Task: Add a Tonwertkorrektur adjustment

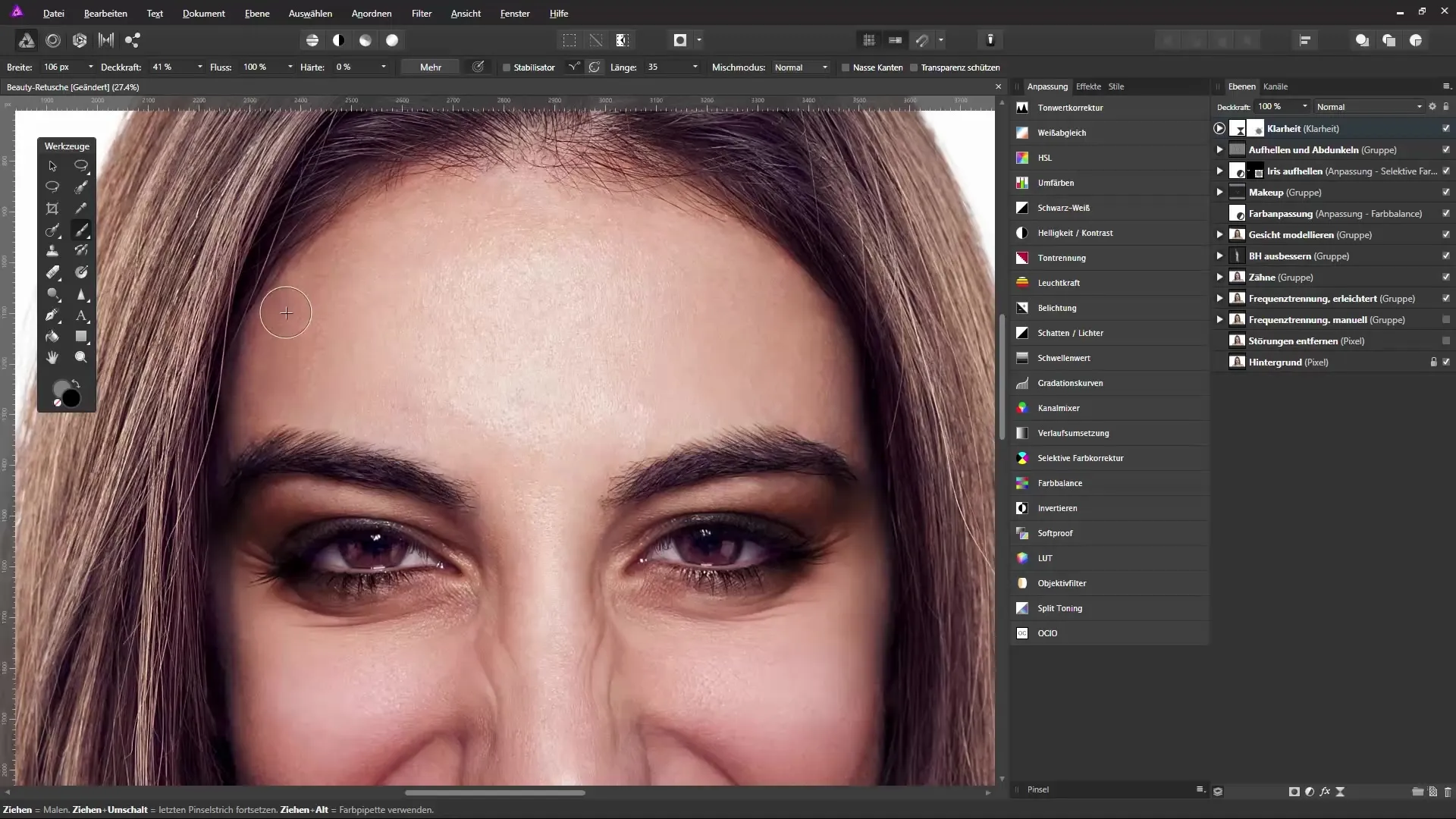Action: point(1110,108)
